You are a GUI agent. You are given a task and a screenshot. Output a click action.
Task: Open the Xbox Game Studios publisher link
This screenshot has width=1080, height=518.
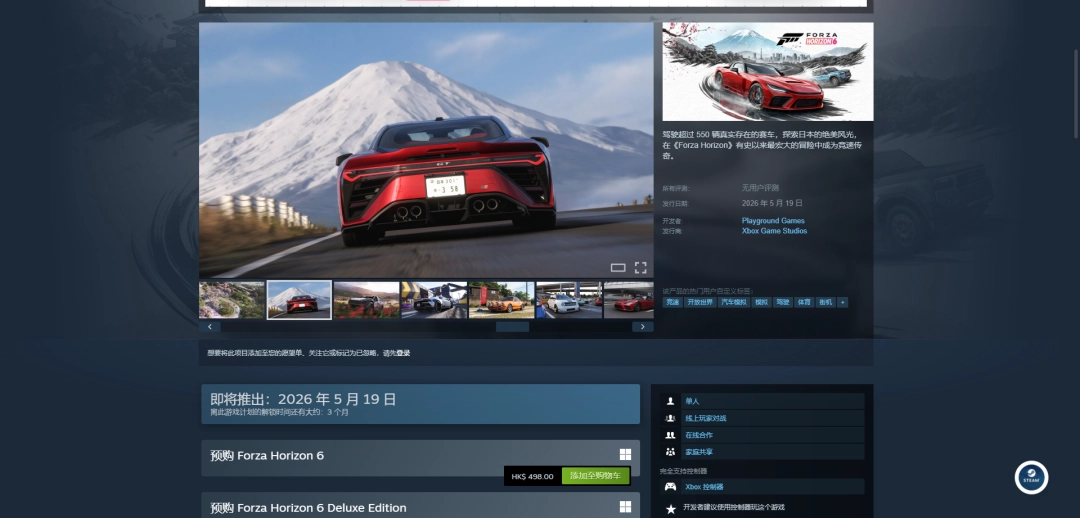pyautogui.click(x=774, y=231)
